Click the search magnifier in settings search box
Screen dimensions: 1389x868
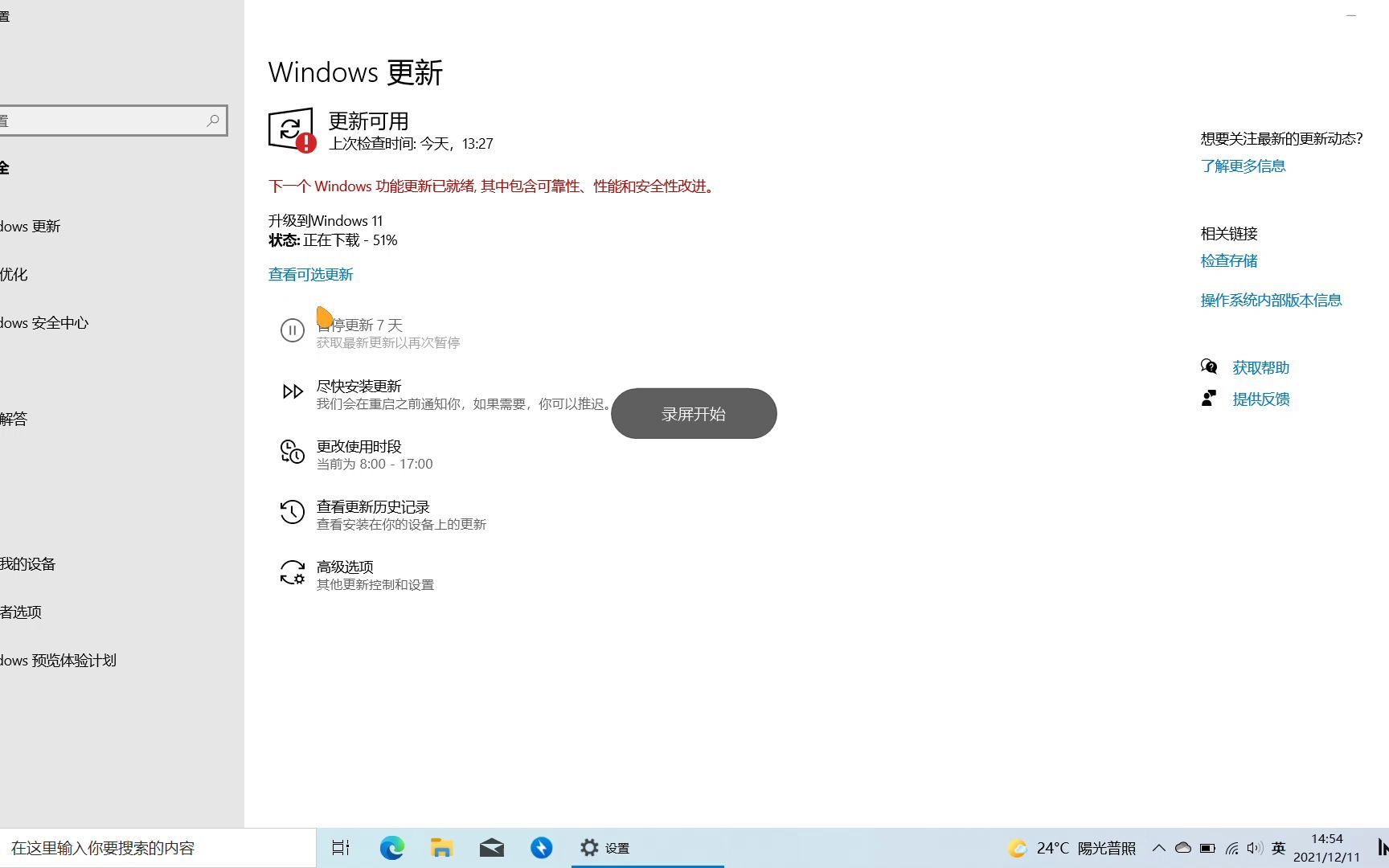tap(213, 121)
